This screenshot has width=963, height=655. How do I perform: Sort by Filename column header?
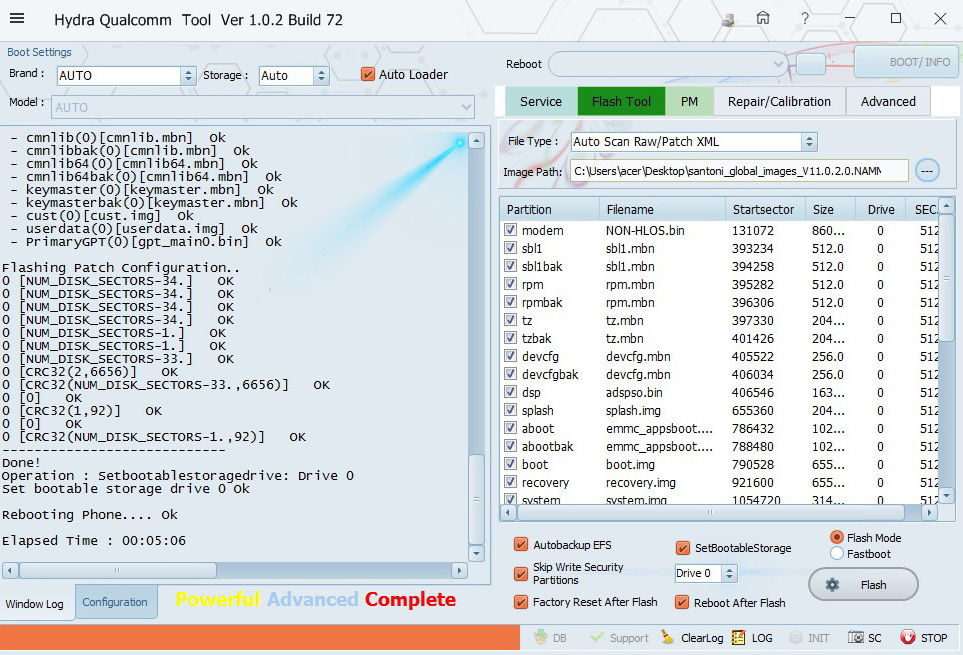(x=662, y=209)
